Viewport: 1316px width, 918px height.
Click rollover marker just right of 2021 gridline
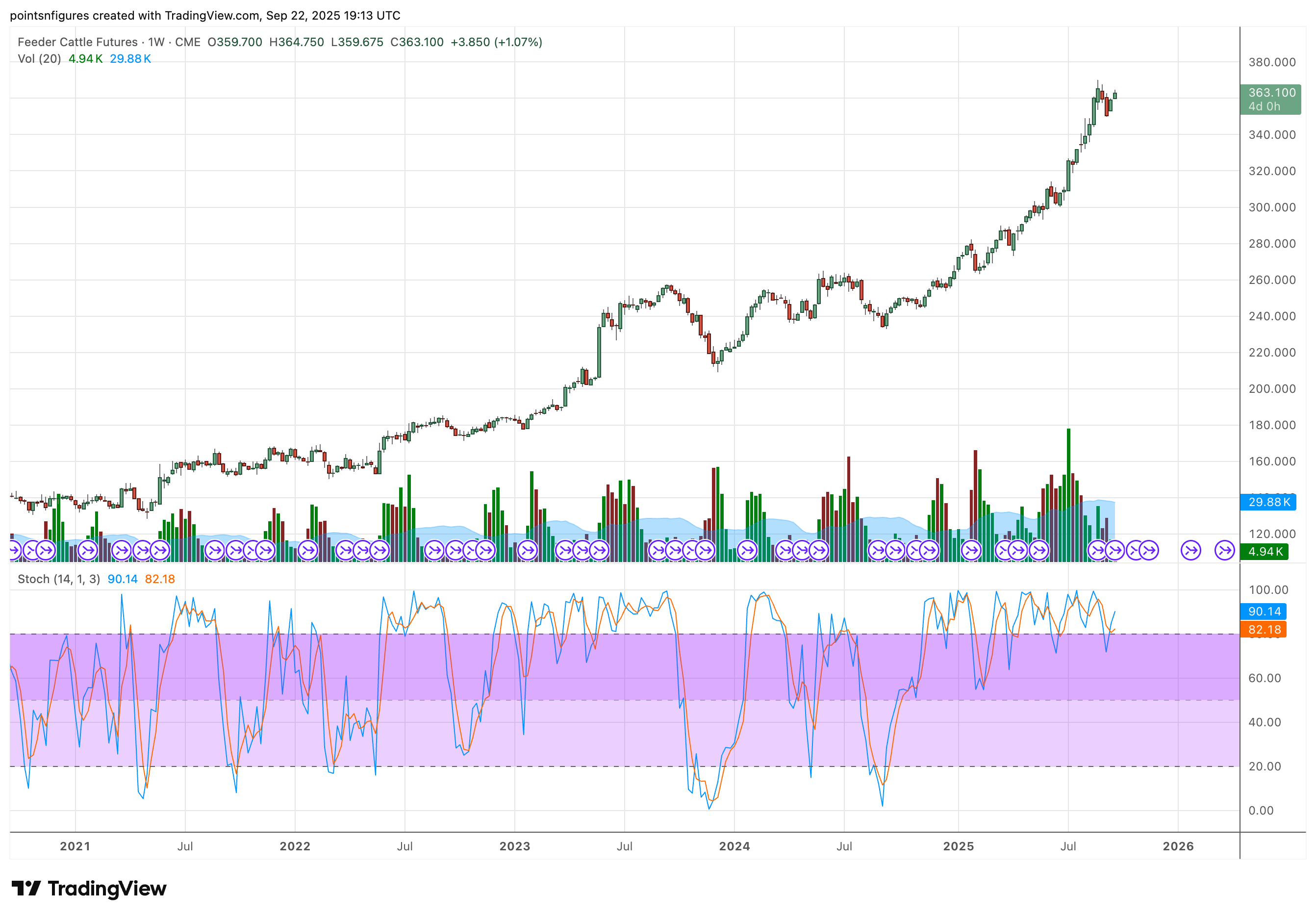(x=88, y=551)
